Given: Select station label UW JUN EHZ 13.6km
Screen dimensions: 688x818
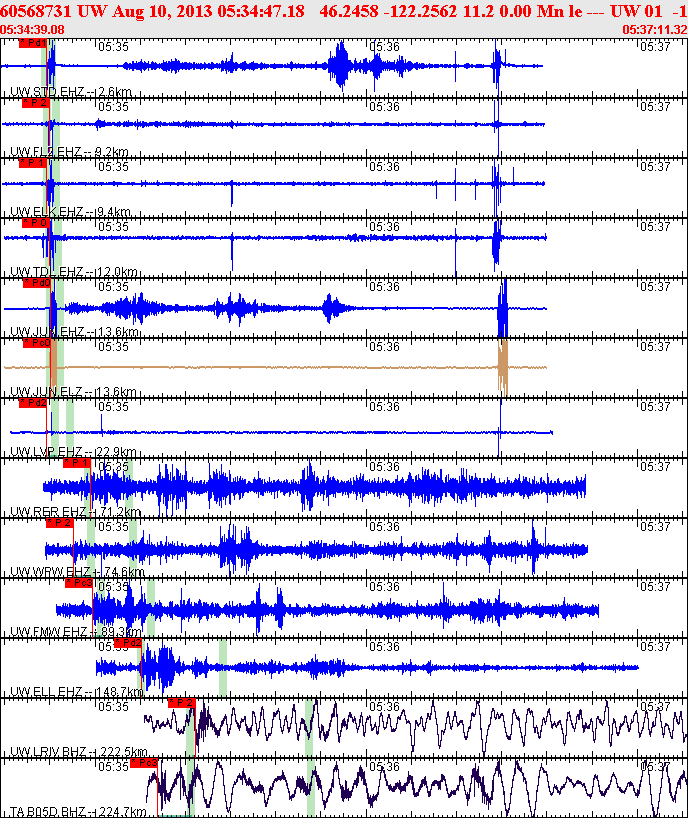Looking at the screenshot, I should coord(74,332).
